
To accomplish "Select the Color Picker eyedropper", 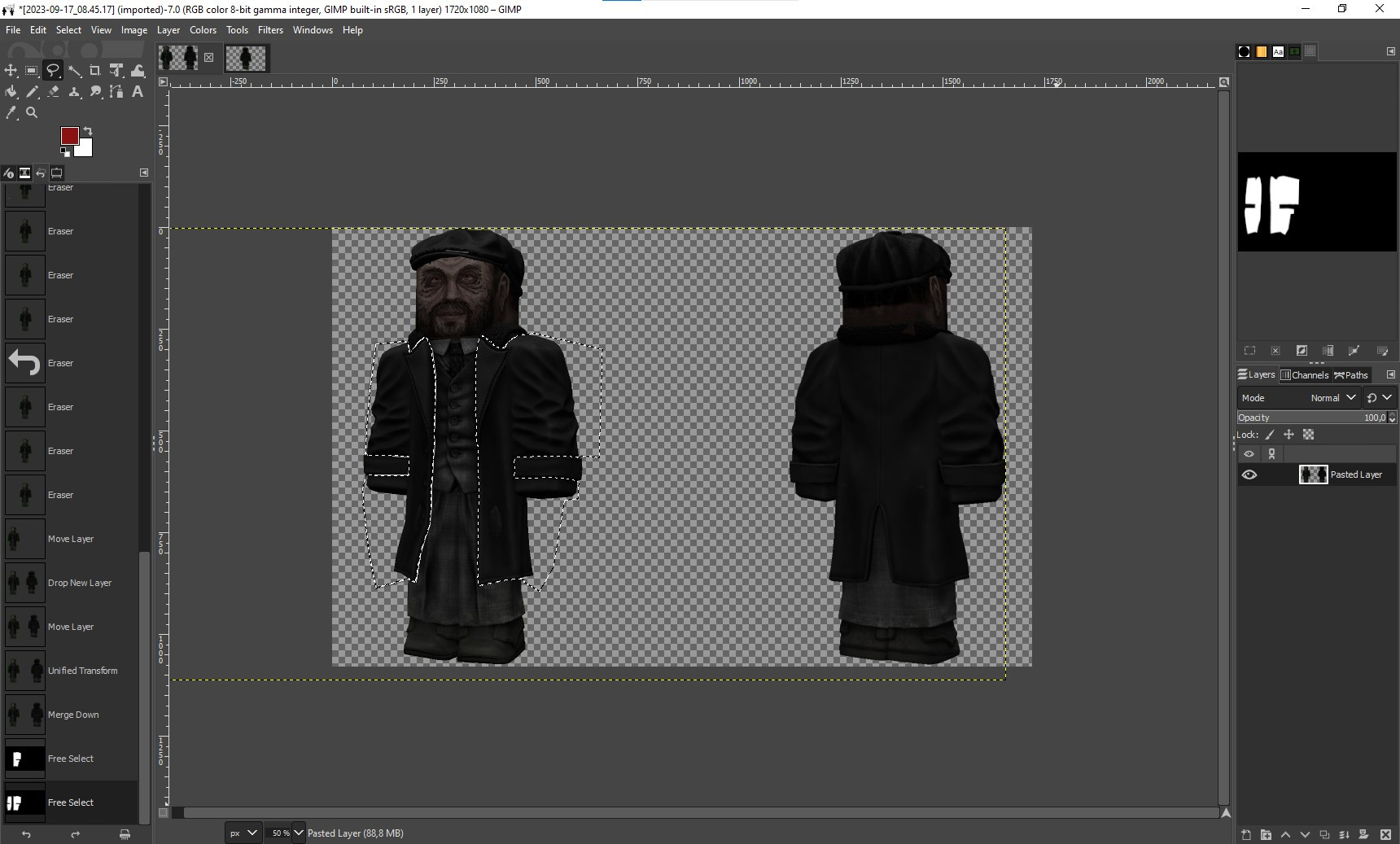I will [x=11, y=113].
